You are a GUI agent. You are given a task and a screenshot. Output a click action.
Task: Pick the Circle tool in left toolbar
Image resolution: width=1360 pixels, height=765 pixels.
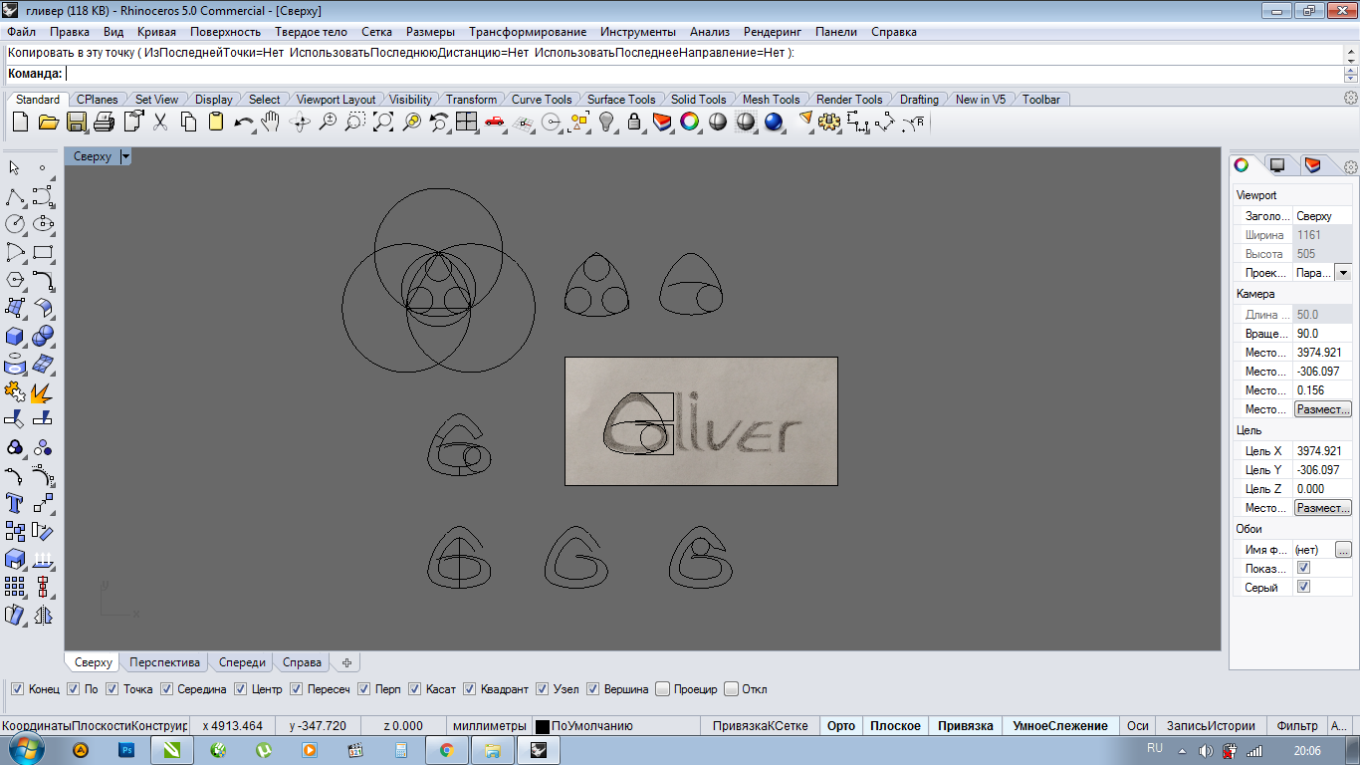15,224
